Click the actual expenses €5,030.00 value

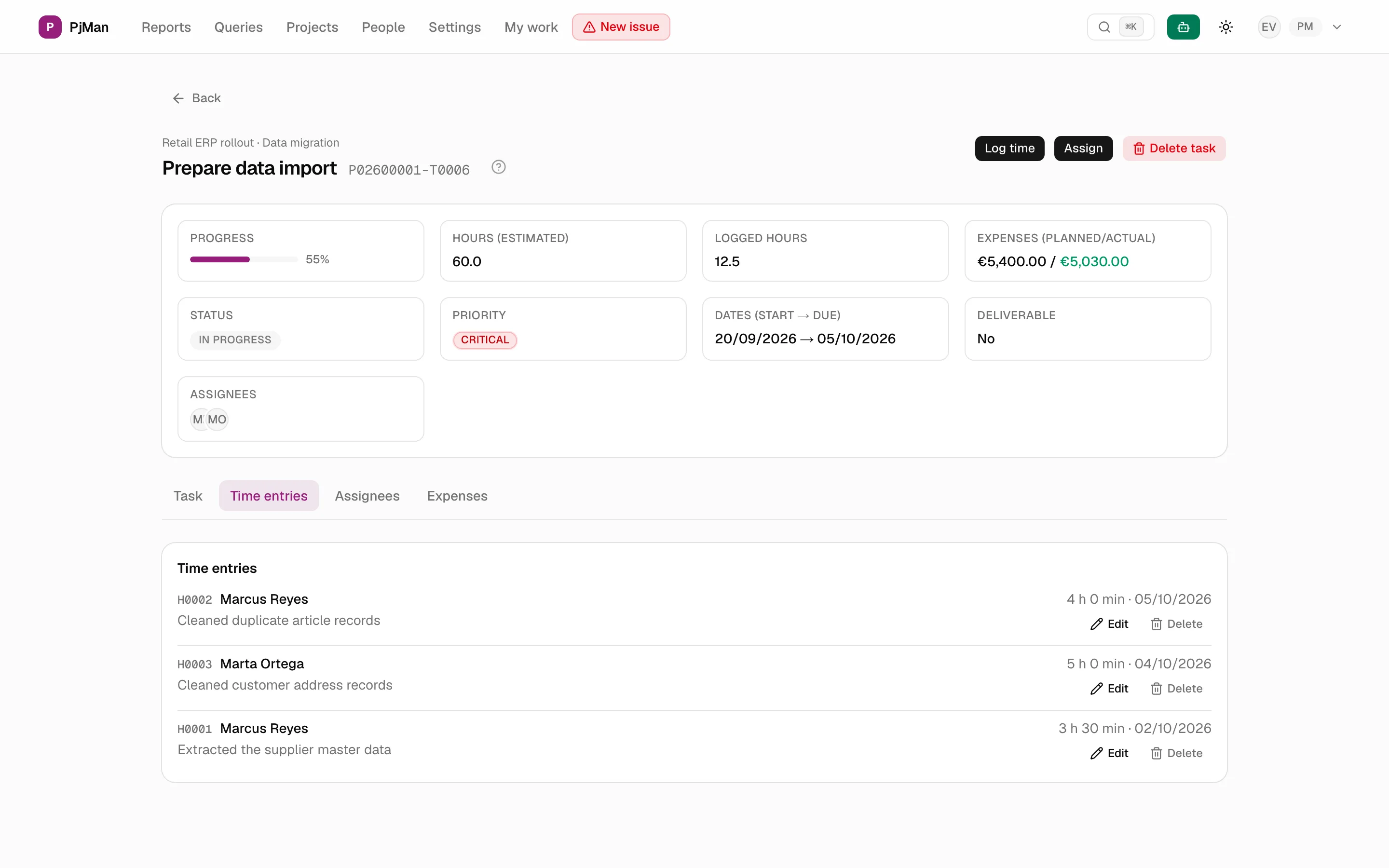1094,262
